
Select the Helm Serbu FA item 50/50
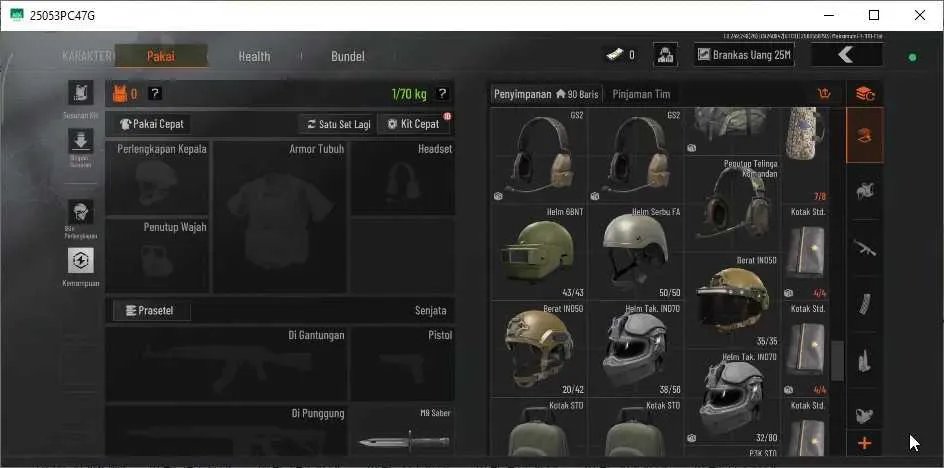pos(635,252)
